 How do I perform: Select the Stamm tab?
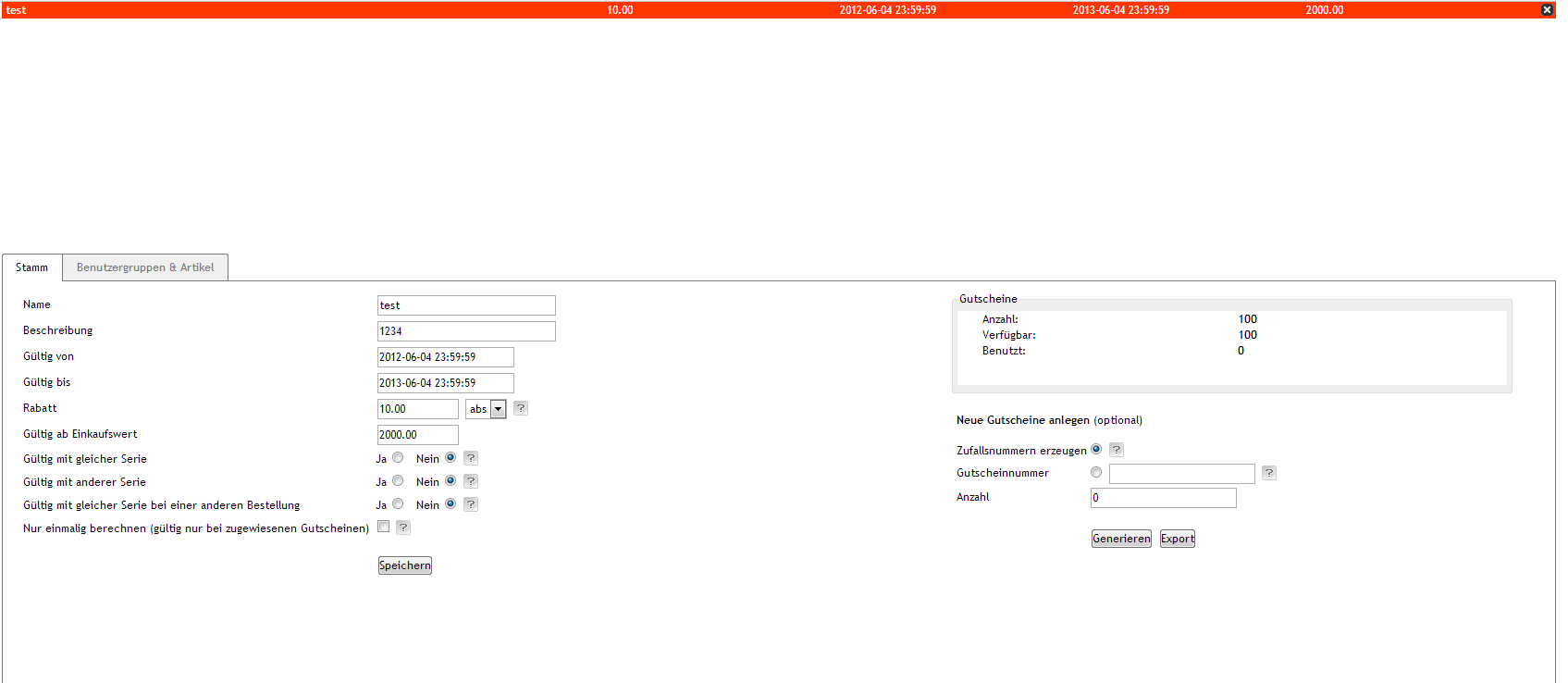31,267
